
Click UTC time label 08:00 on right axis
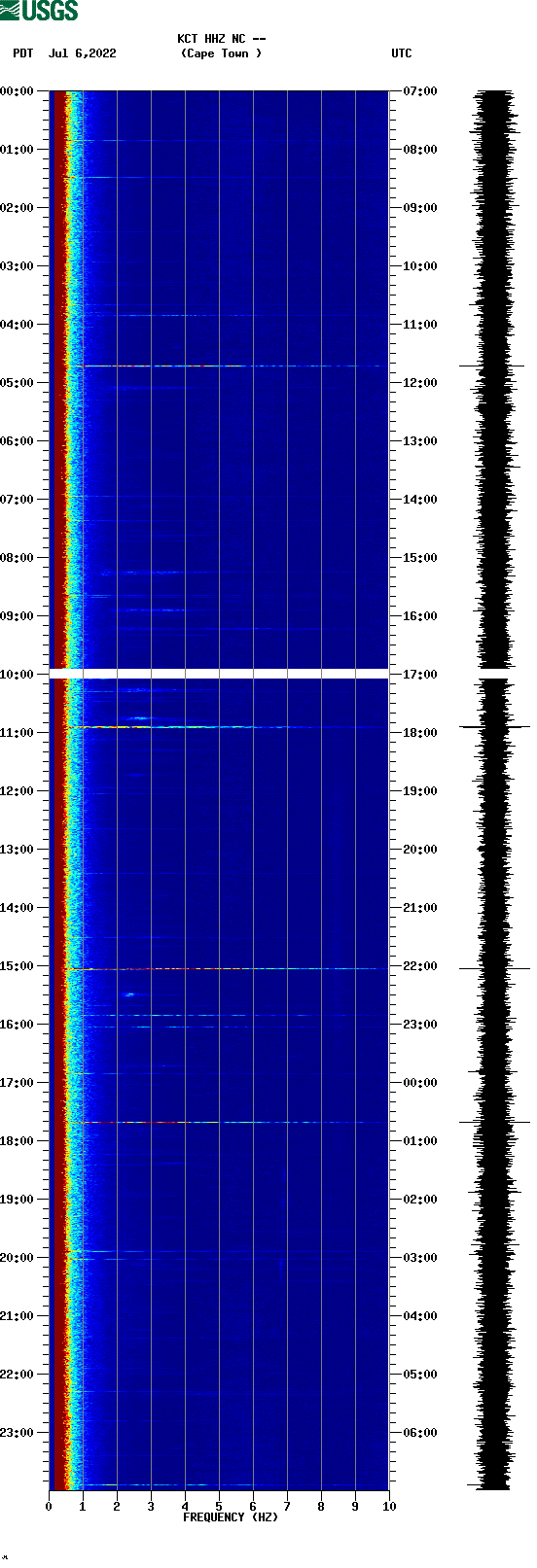[420, 150]
